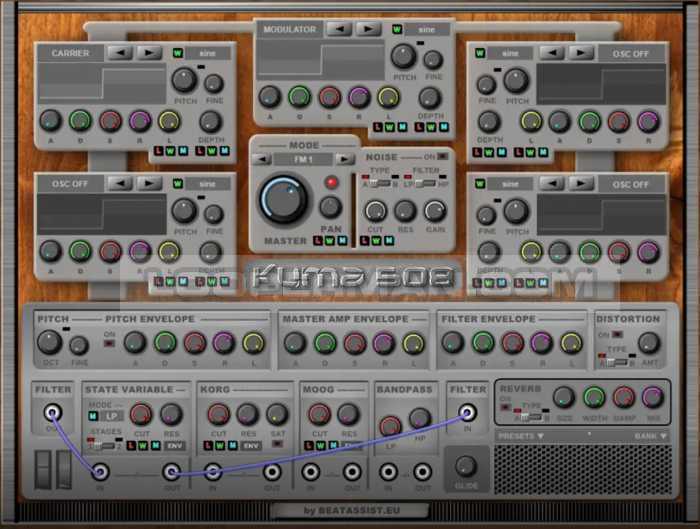Click previous arrow on Modulator oscillator
This screenshot has width=700, height=529.
tap(338, 29)
